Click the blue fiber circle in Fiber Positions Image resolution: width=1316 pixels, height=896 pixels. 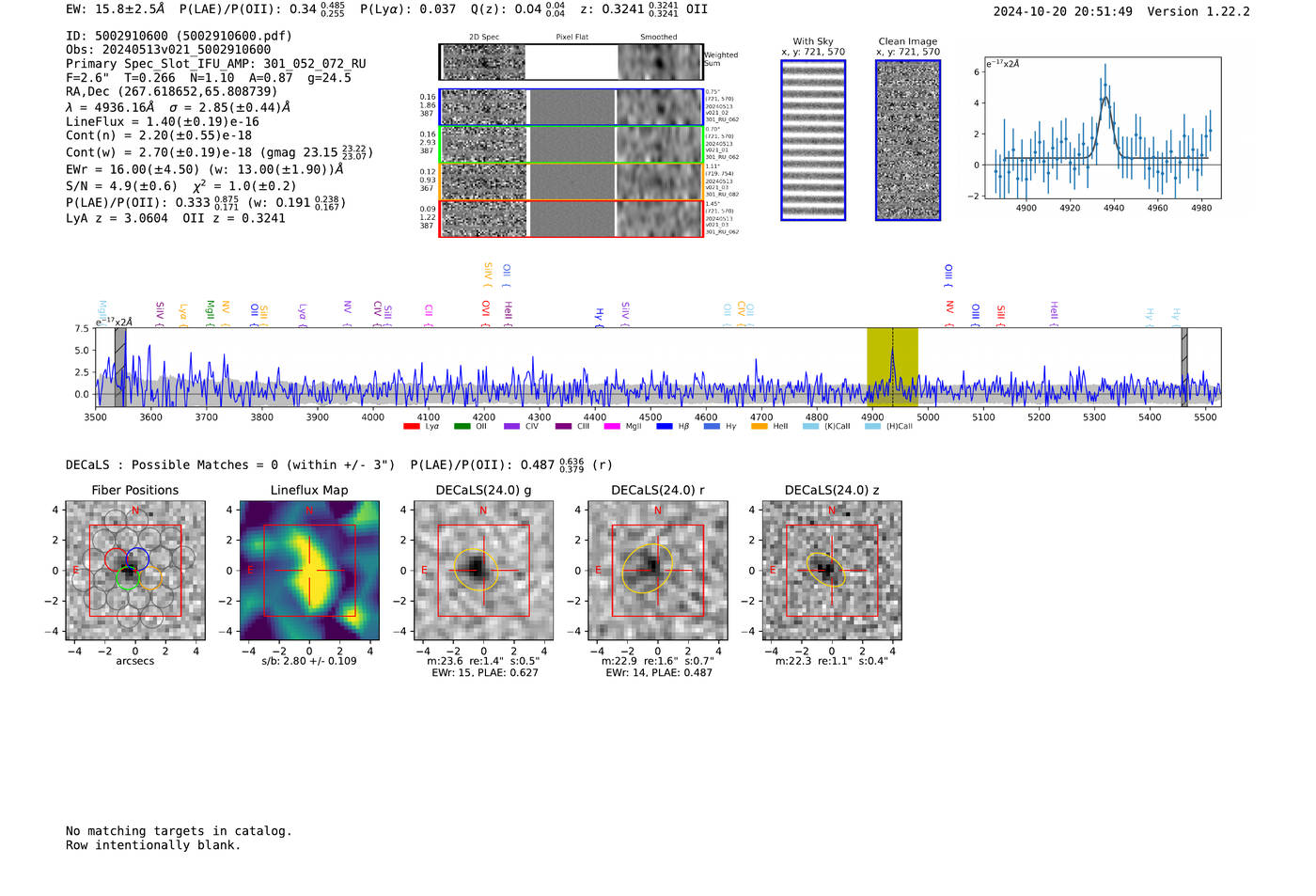pos(137,558)
